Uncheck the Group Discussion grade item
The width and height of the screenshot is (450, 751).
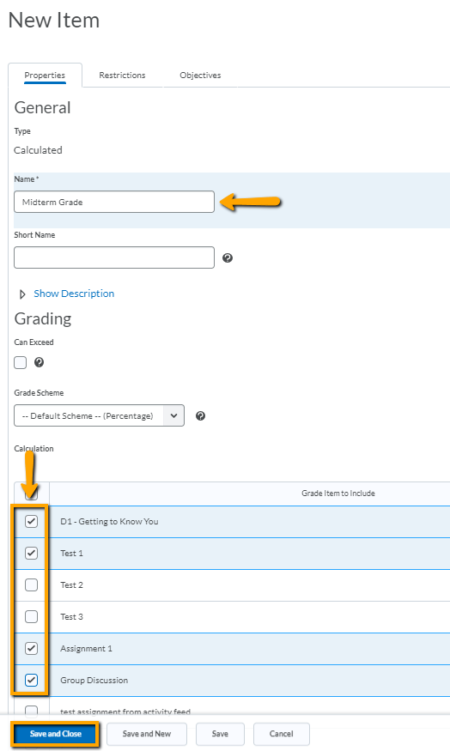point(31,680)
